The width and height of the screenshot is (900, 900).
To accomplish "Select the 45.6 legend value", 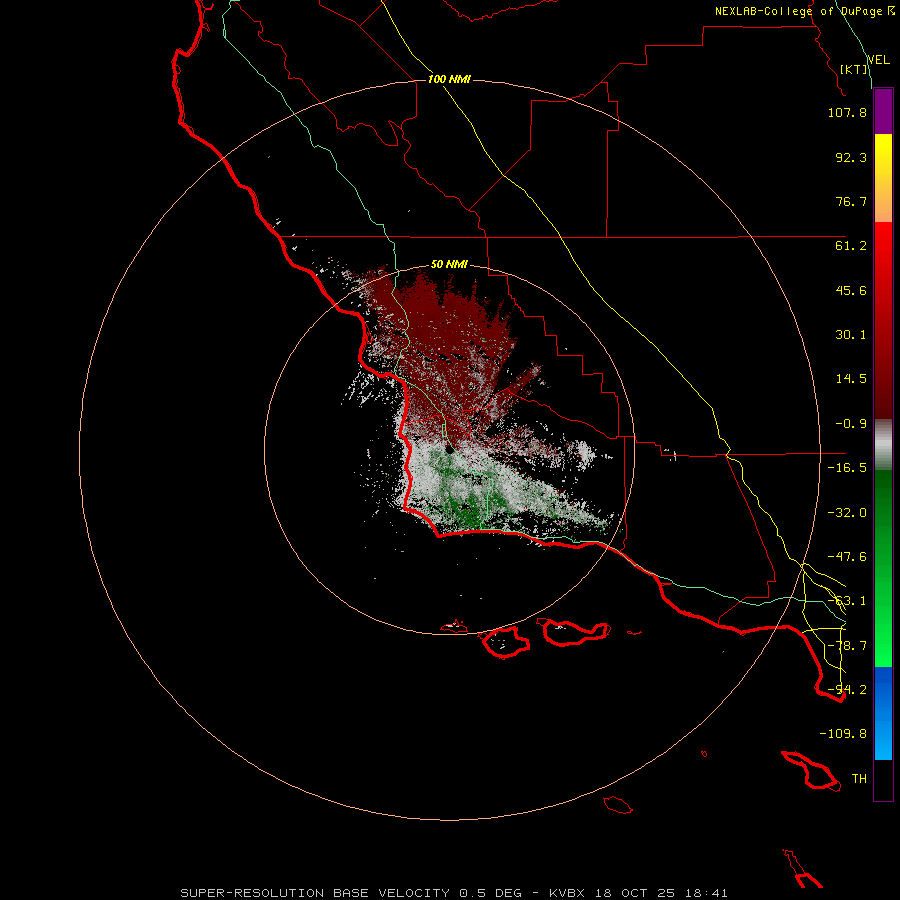I will pyautogui.click(x=851, y=290).
